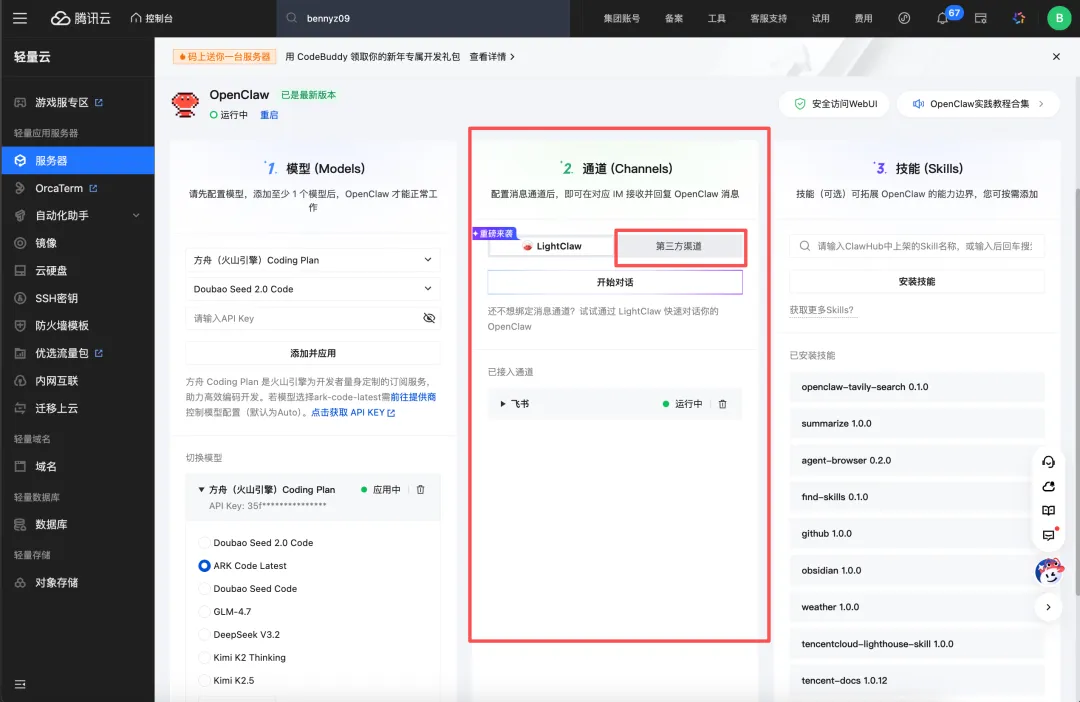
Task: Click 开始对话 button
Action: click(615, 282)
